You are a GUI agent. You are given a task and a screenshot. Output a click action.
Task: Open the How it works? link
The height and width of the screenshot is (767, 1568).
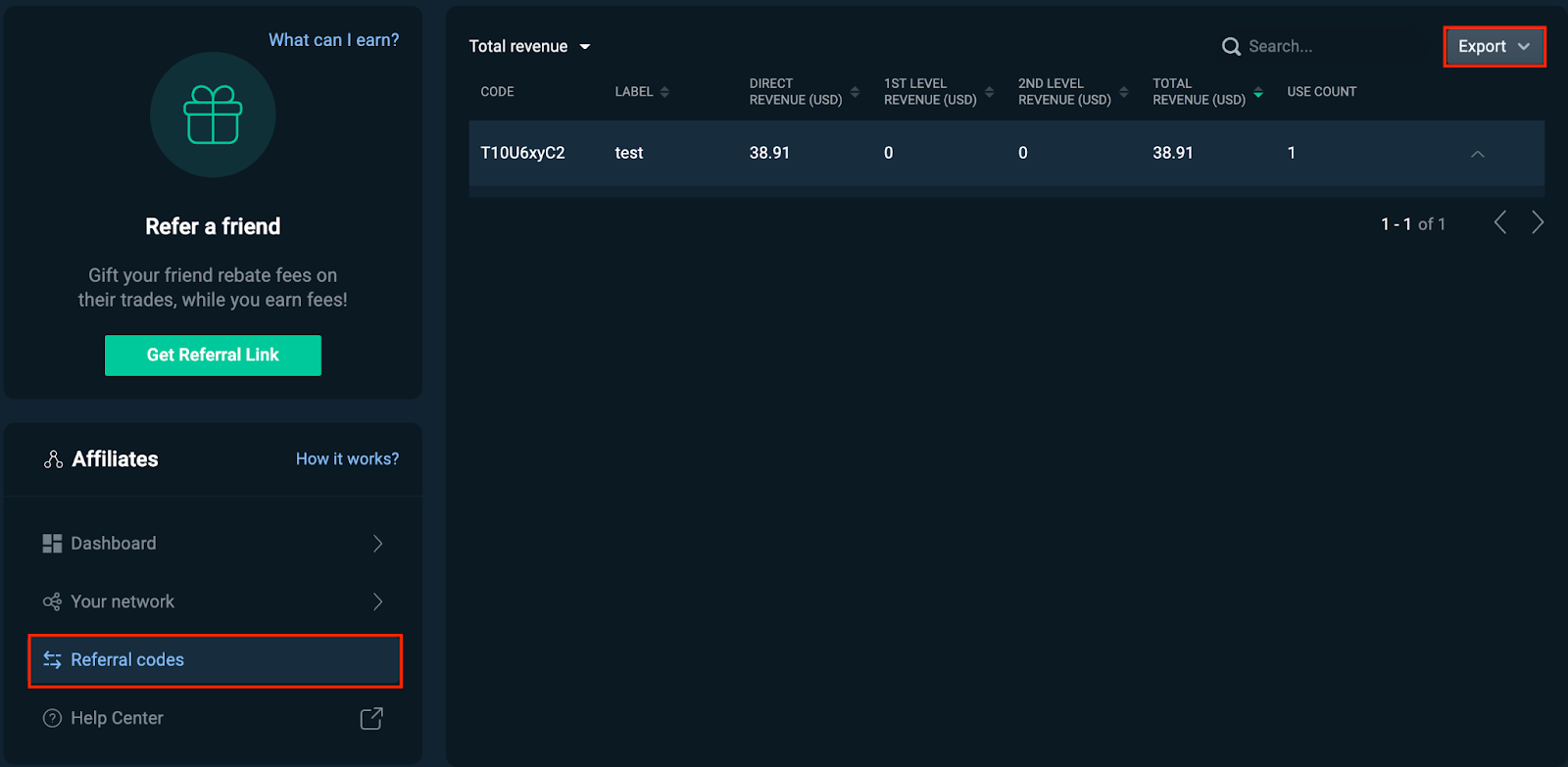[347, 458]
